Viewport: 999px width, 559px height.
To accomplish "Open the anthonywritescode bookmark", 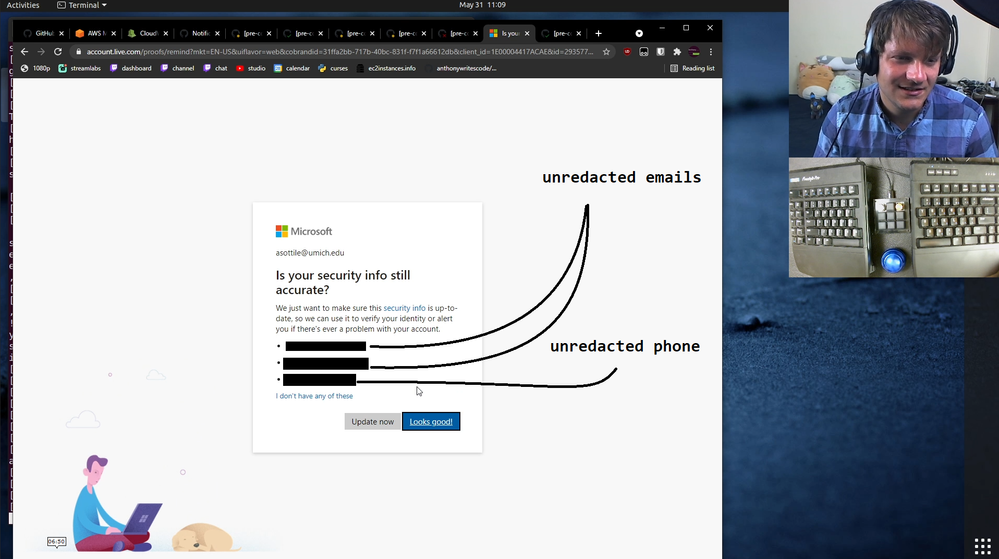I will click(x=461, y=68).
